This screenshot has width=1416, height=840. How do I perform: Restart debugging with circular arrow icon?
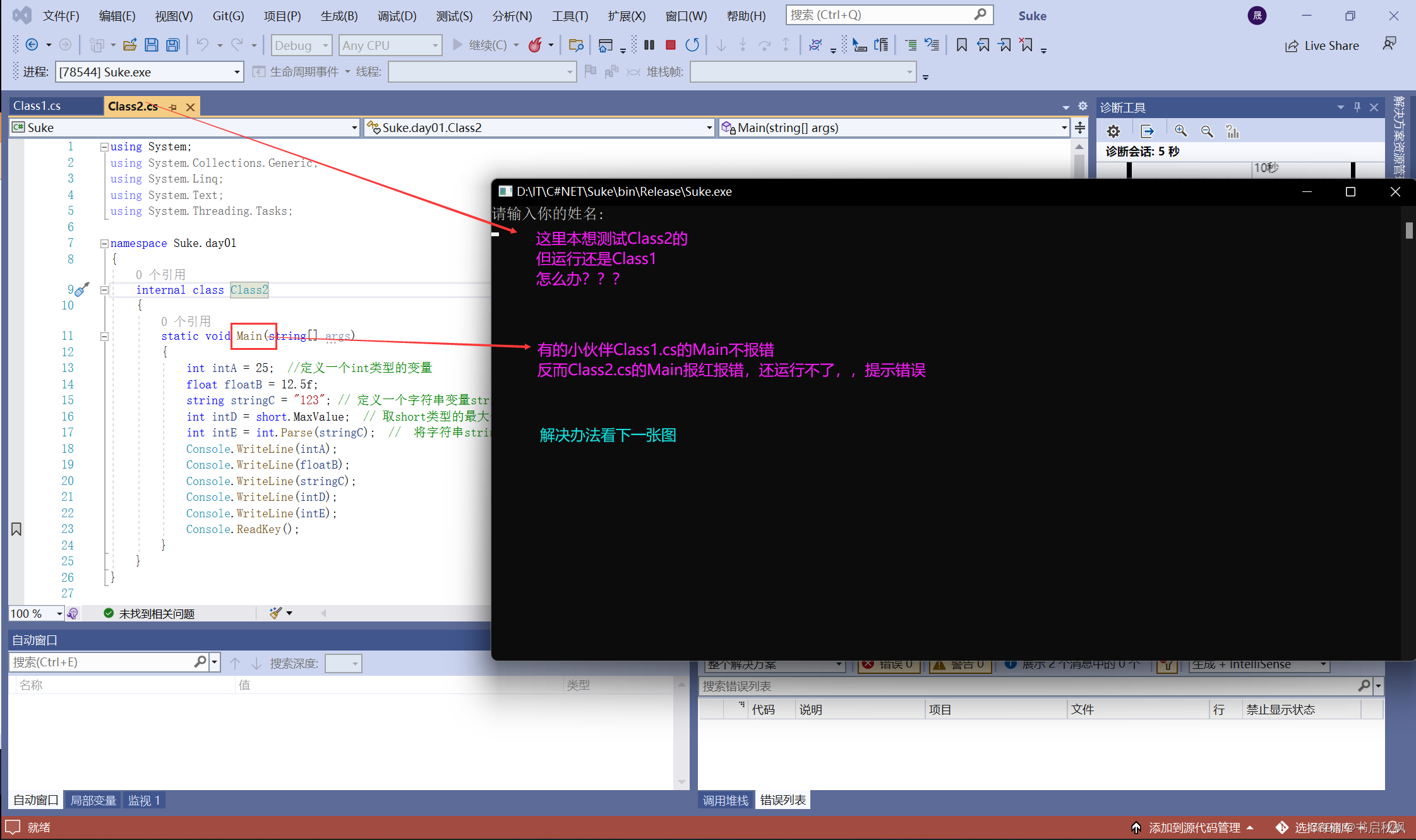[x=692, y=45]
